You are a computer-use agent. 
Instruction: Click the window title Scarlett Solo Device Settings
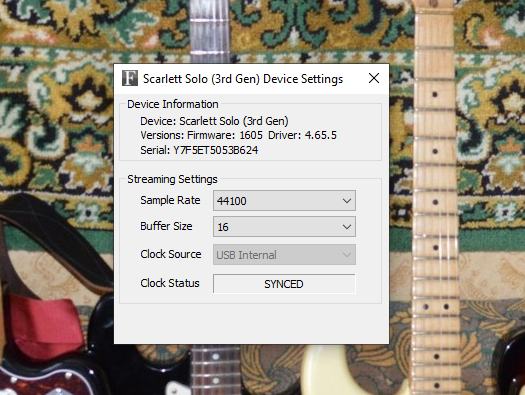(243, 79)
